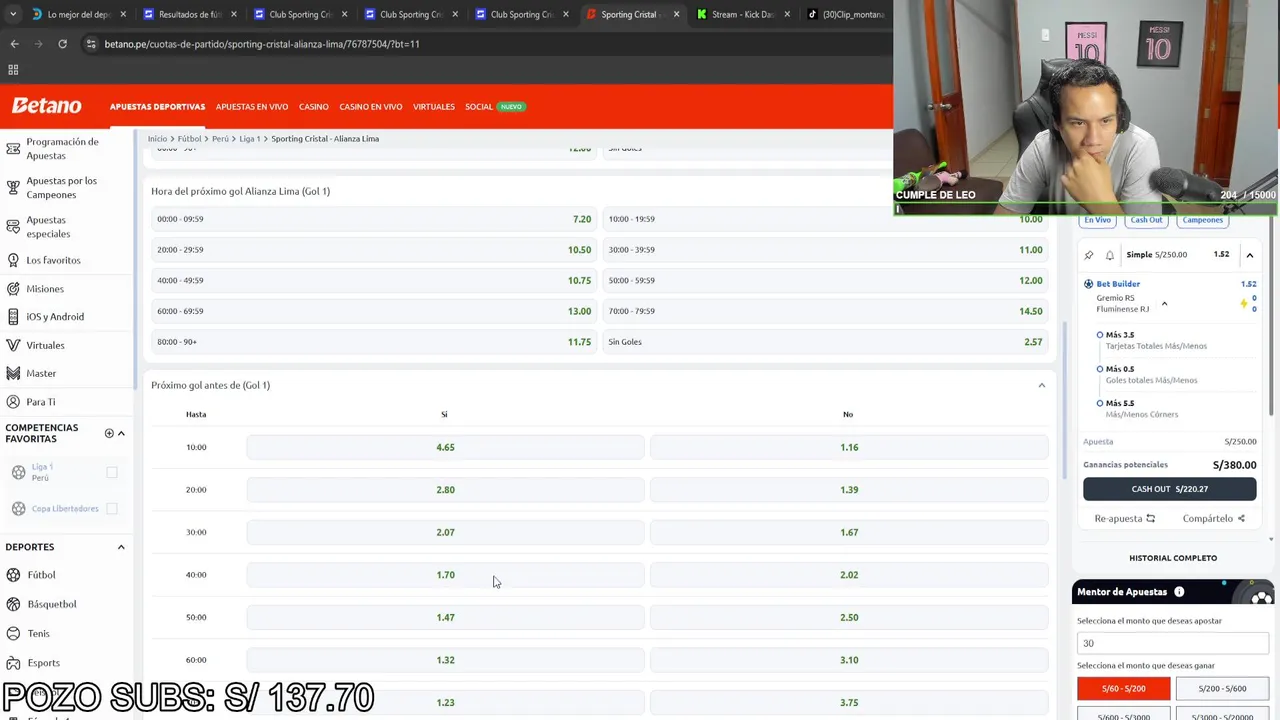Open the Campeones bets filter
1280x720 pixels.
coord(1202,220)
